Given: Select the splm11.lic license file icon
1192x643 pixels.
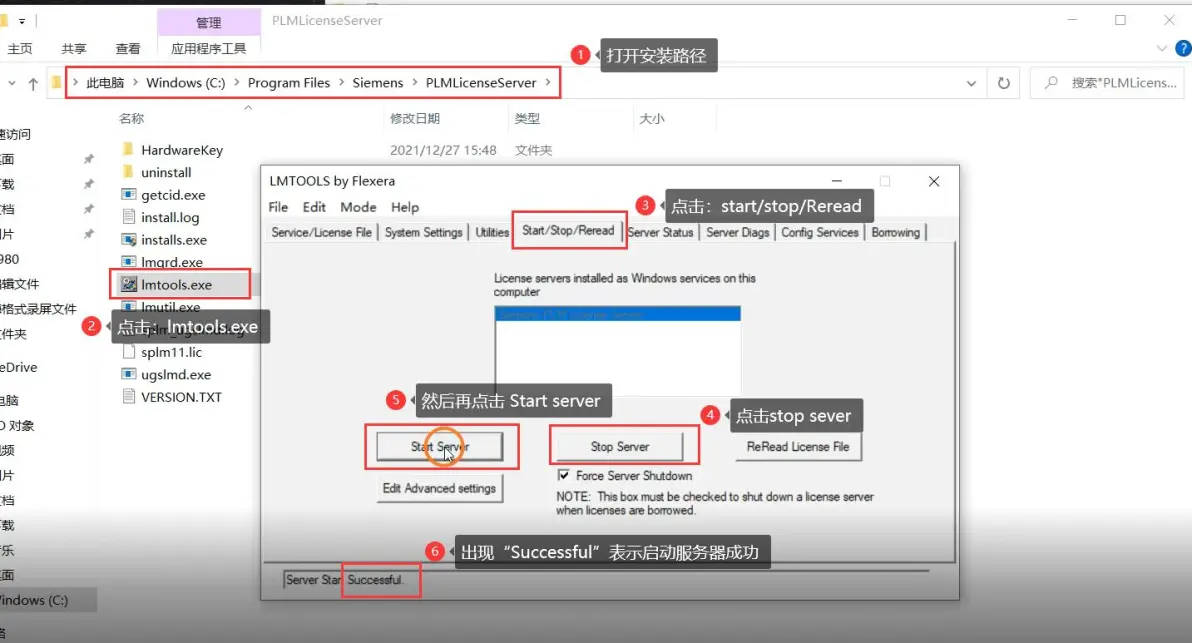Looking at the screenshot, I should click(x=128, y=352).
